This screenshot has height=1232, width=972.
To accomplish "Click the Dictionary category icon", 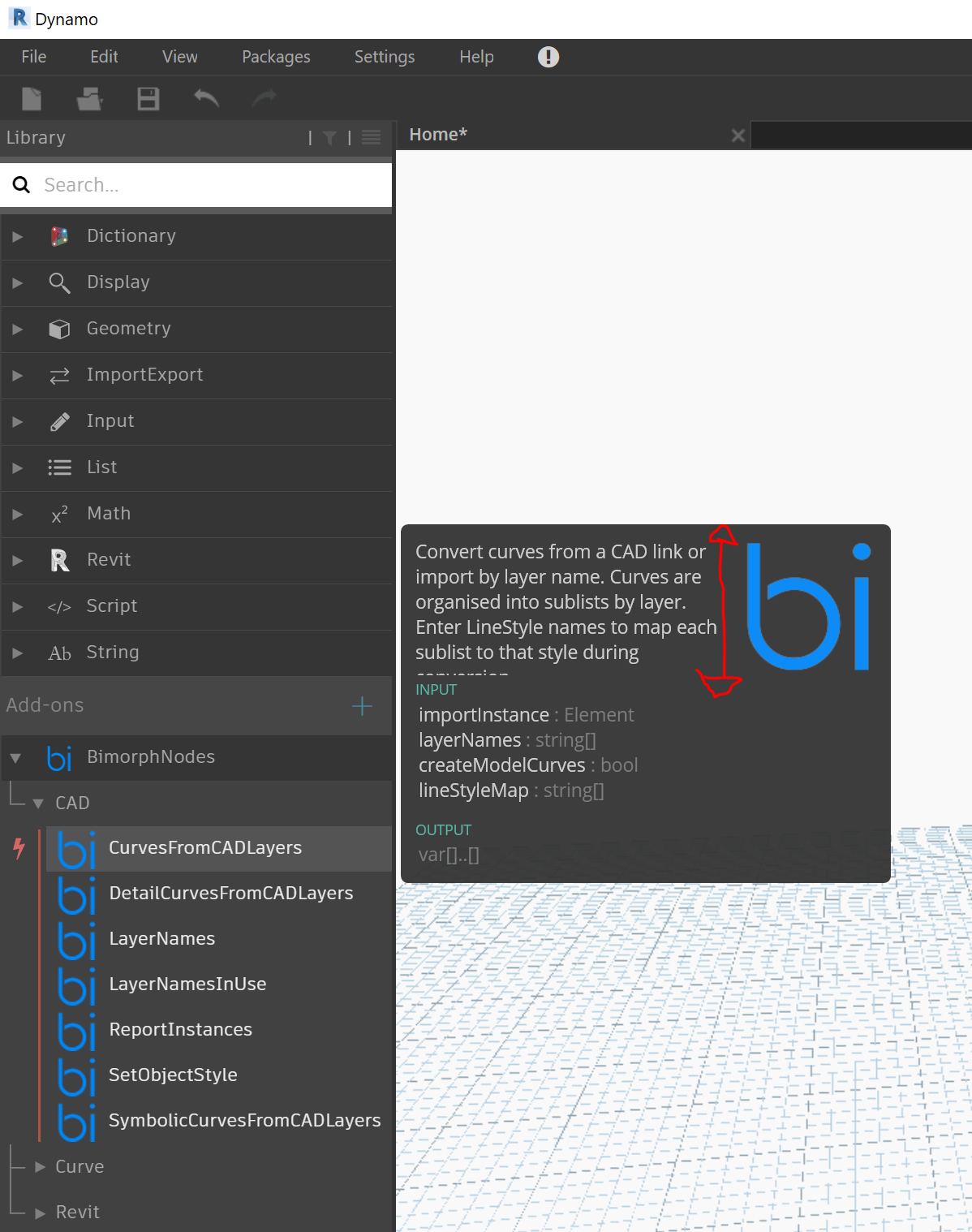I will [59, 236].
